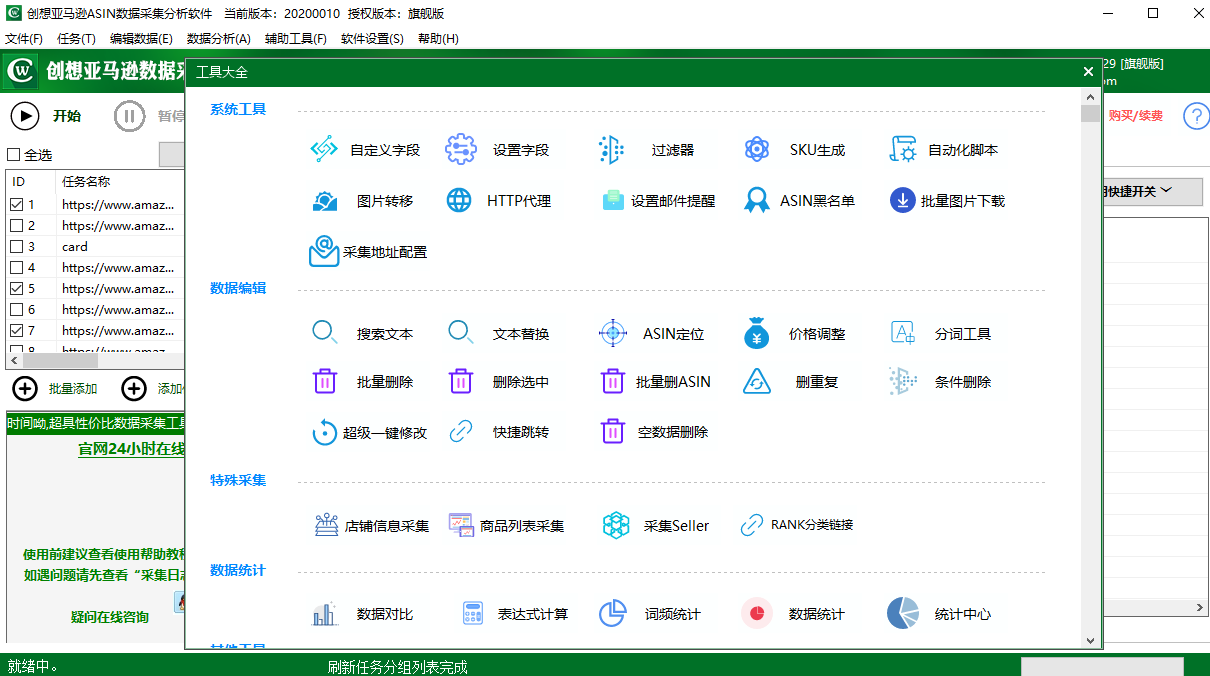The height and width of the screenshot is (676, 1210).
Task: Open the 价格调整 tool
Action: point(795,334)
